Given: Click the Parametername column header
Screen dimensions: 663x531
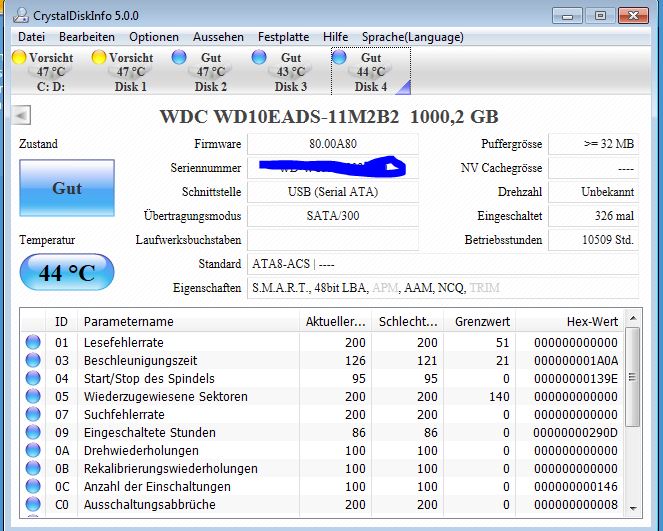Looking at the screenshot, I should click(x=189, y=322).
